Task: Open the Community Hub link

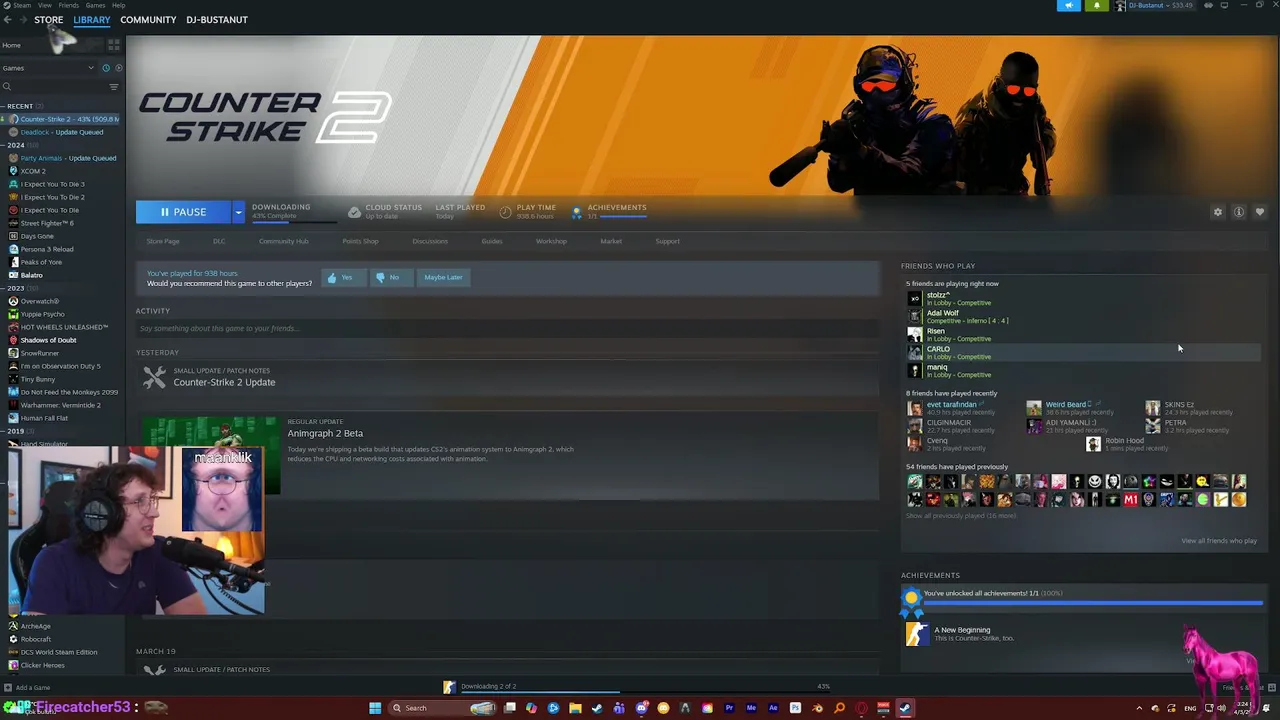Action: tap(283, 241)
